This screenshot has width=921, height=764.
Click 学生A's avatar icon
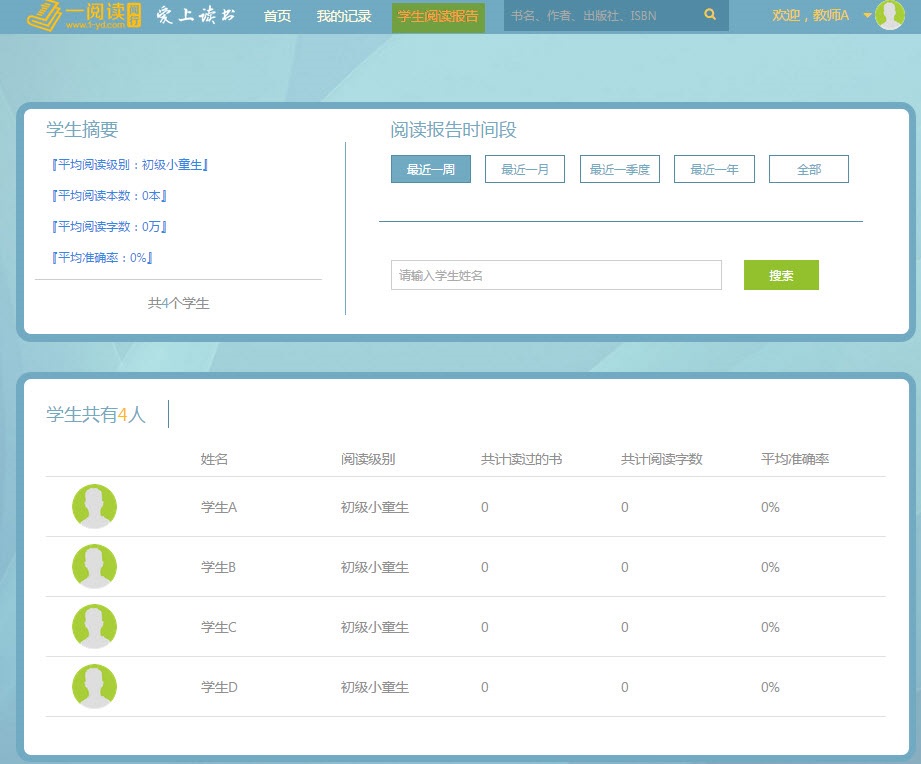[94, 507]
